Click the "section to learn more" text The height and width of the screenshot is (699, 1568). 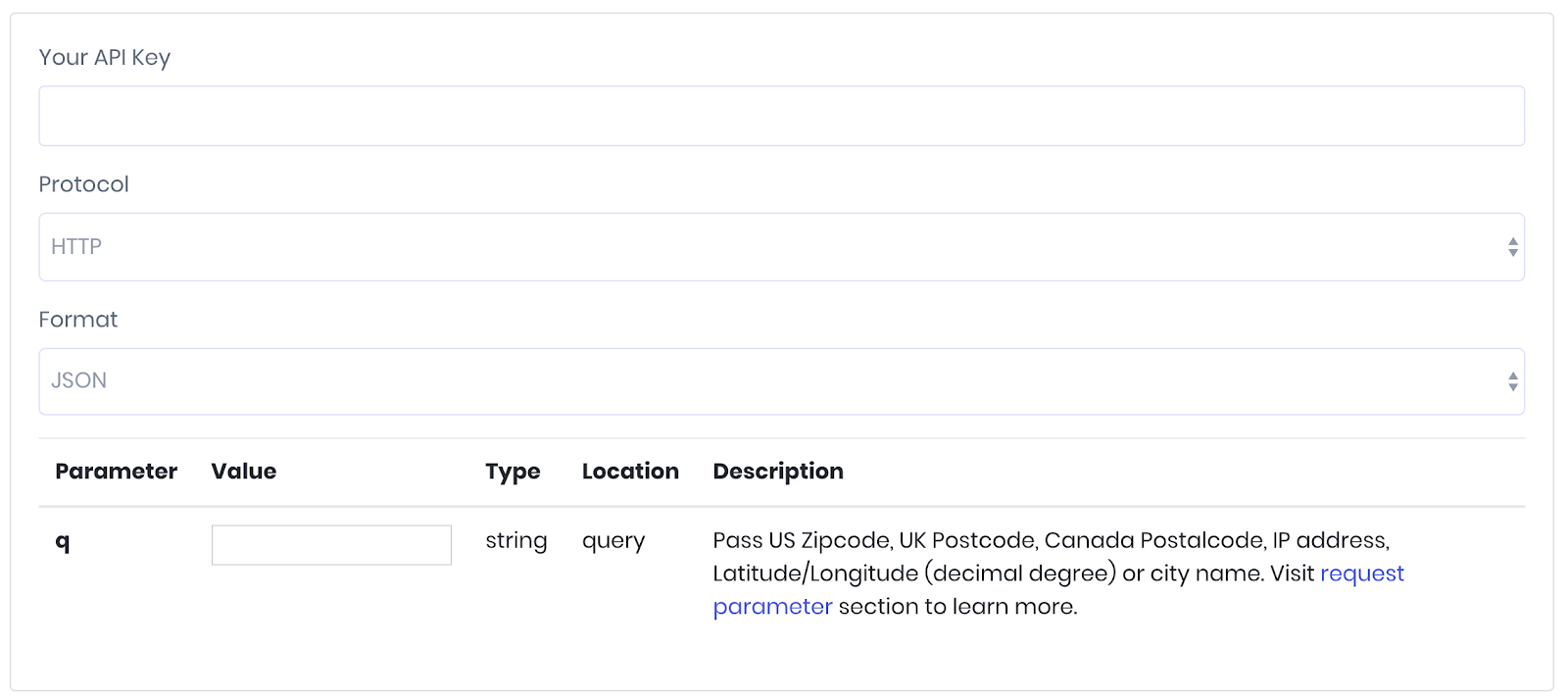[x=957, y=607]
